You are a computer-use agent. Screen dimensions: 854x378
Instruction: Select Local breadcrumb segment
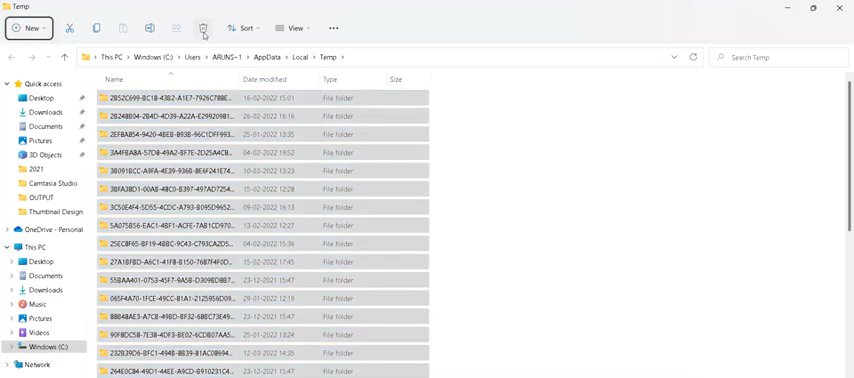[300, 57]
